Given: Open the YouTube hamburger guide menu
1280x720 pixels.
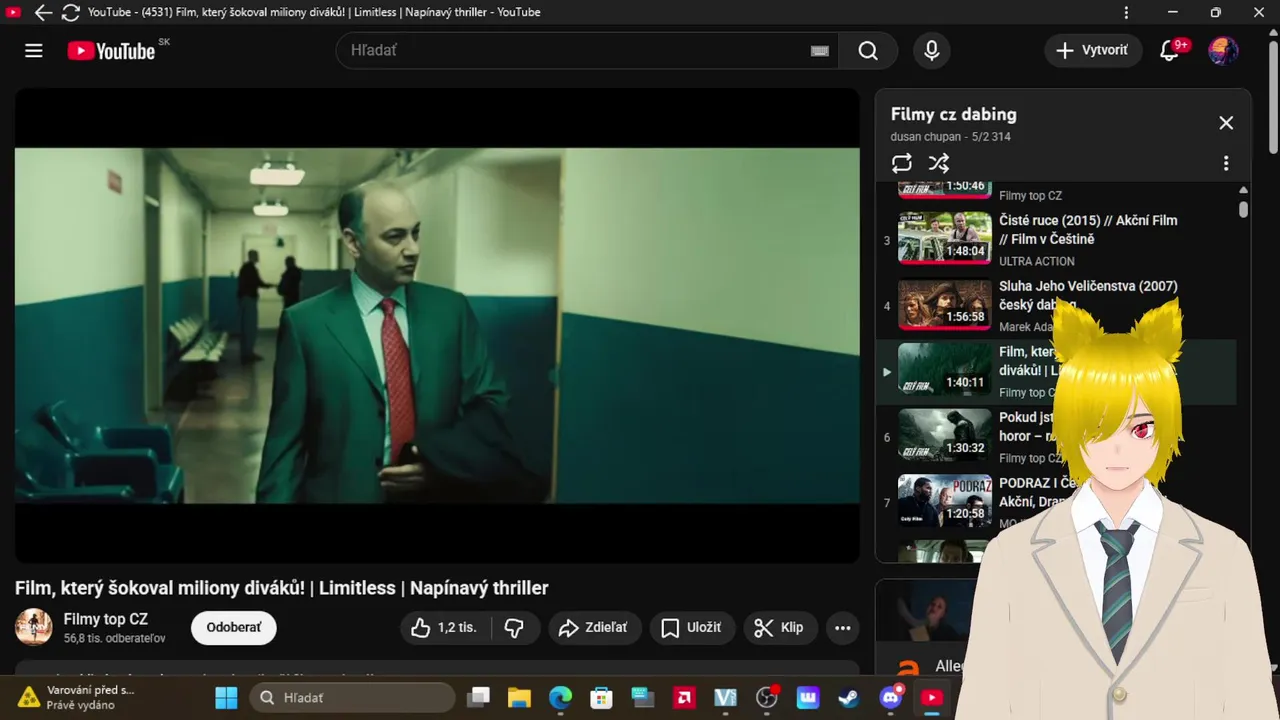Looking at the screenshot, I should pos(34,50).
